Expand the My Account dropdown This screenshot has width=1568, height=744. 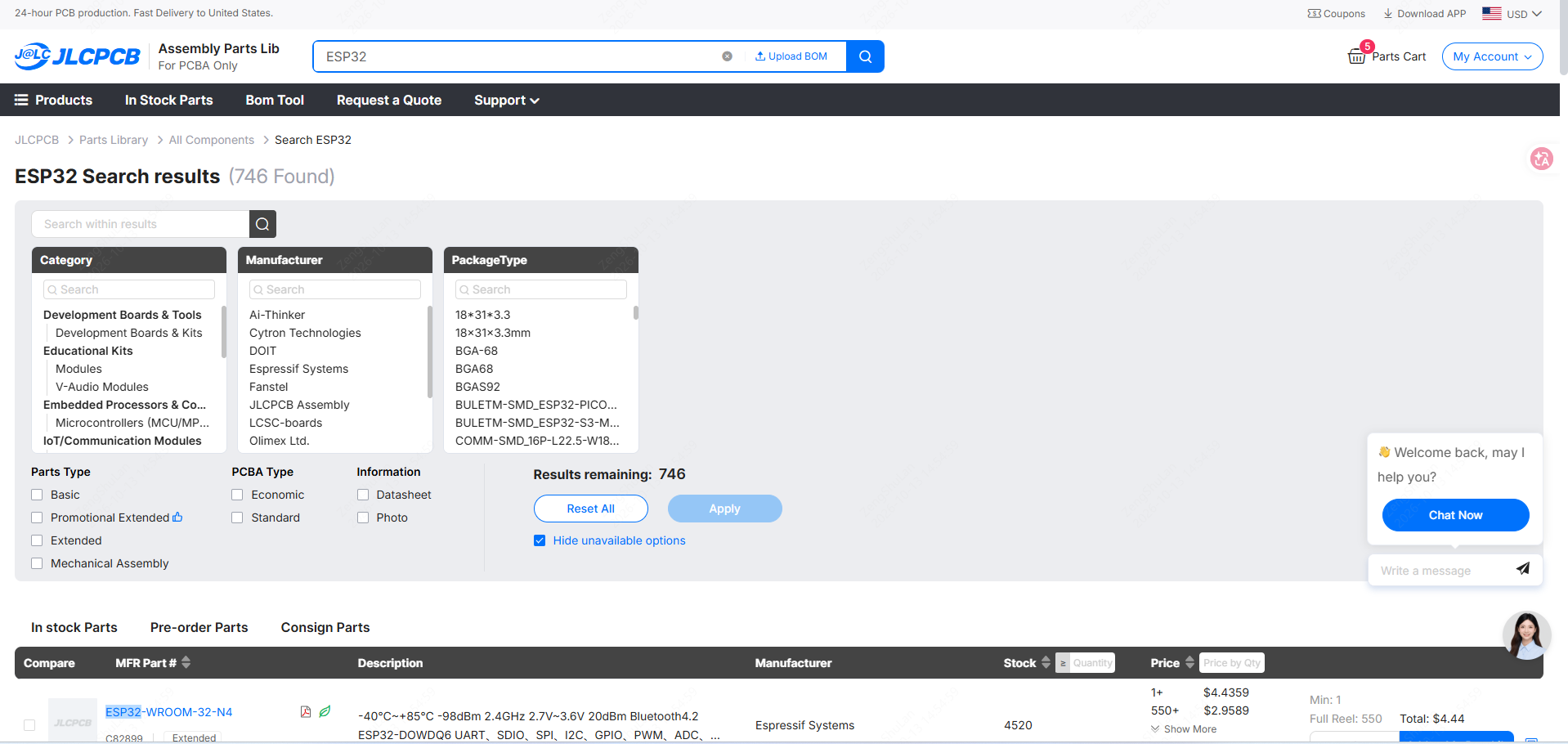1492,56
